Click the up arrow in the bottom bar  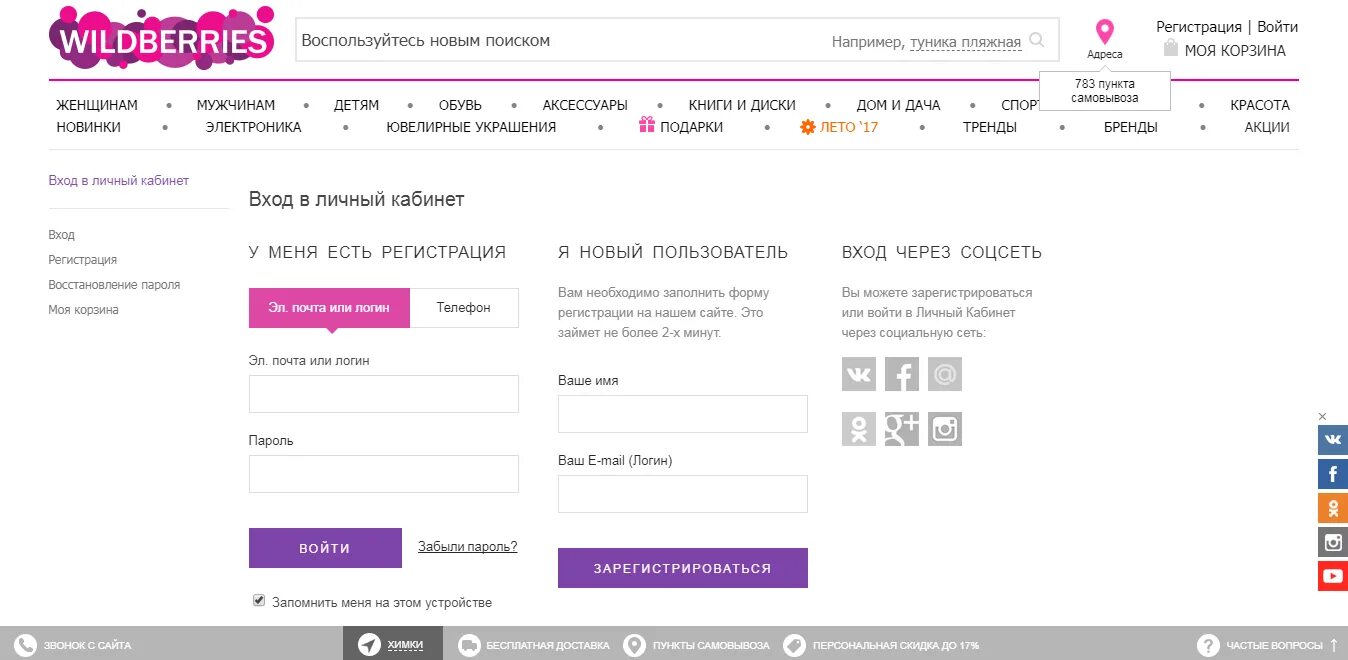coord(1333,645)
